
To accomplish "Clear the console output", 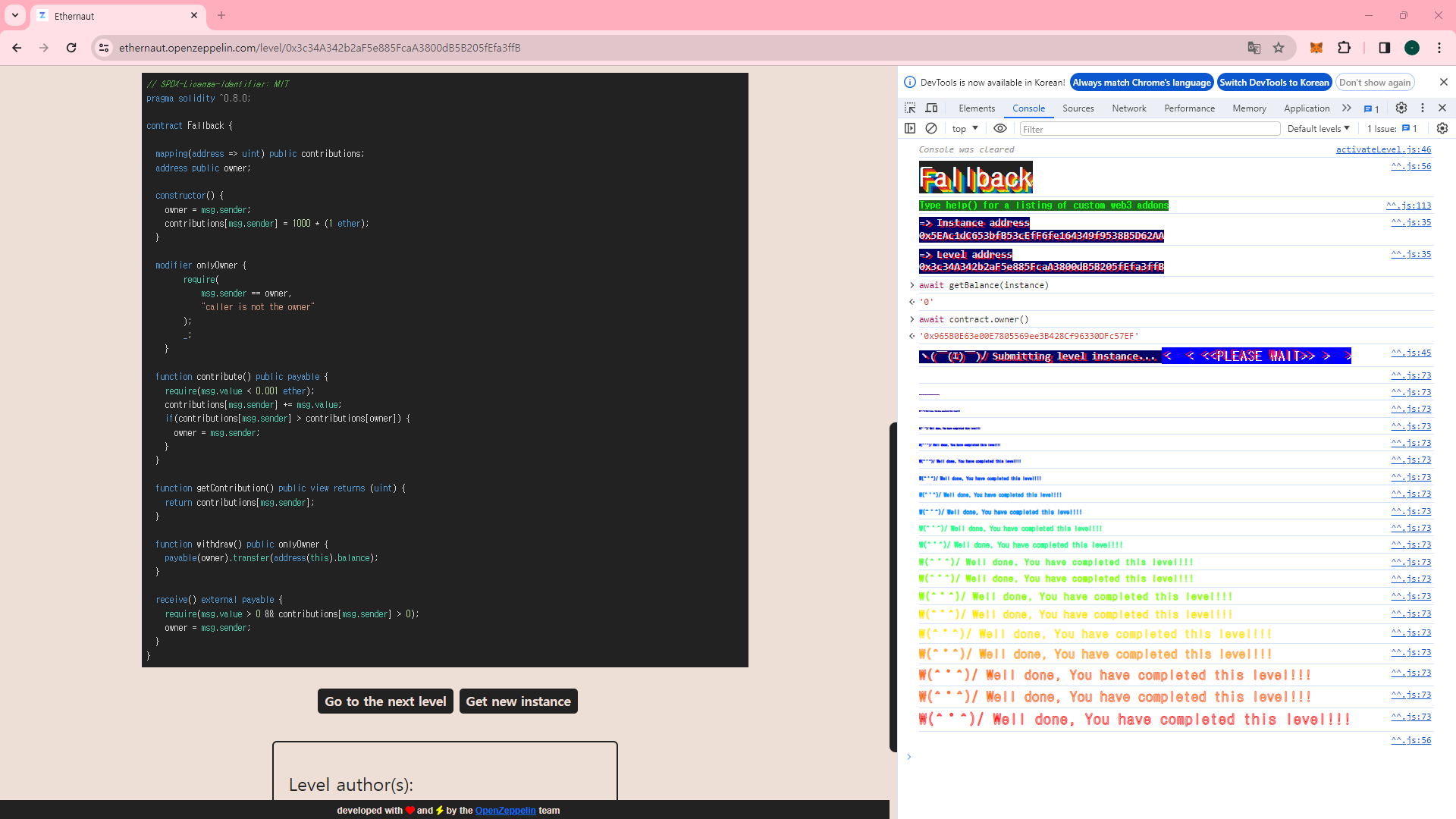I will (931, 129).
